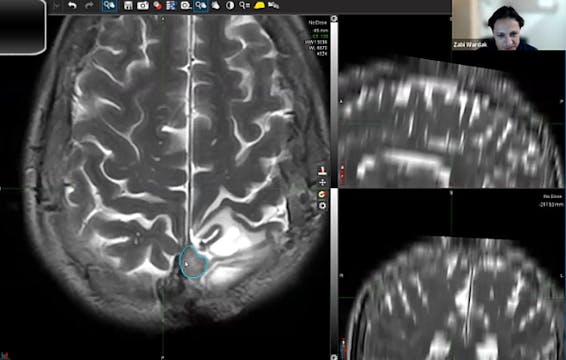Click the save floppy disk icon
Viewport: 566px width, 360px height.
click(128, 5)
